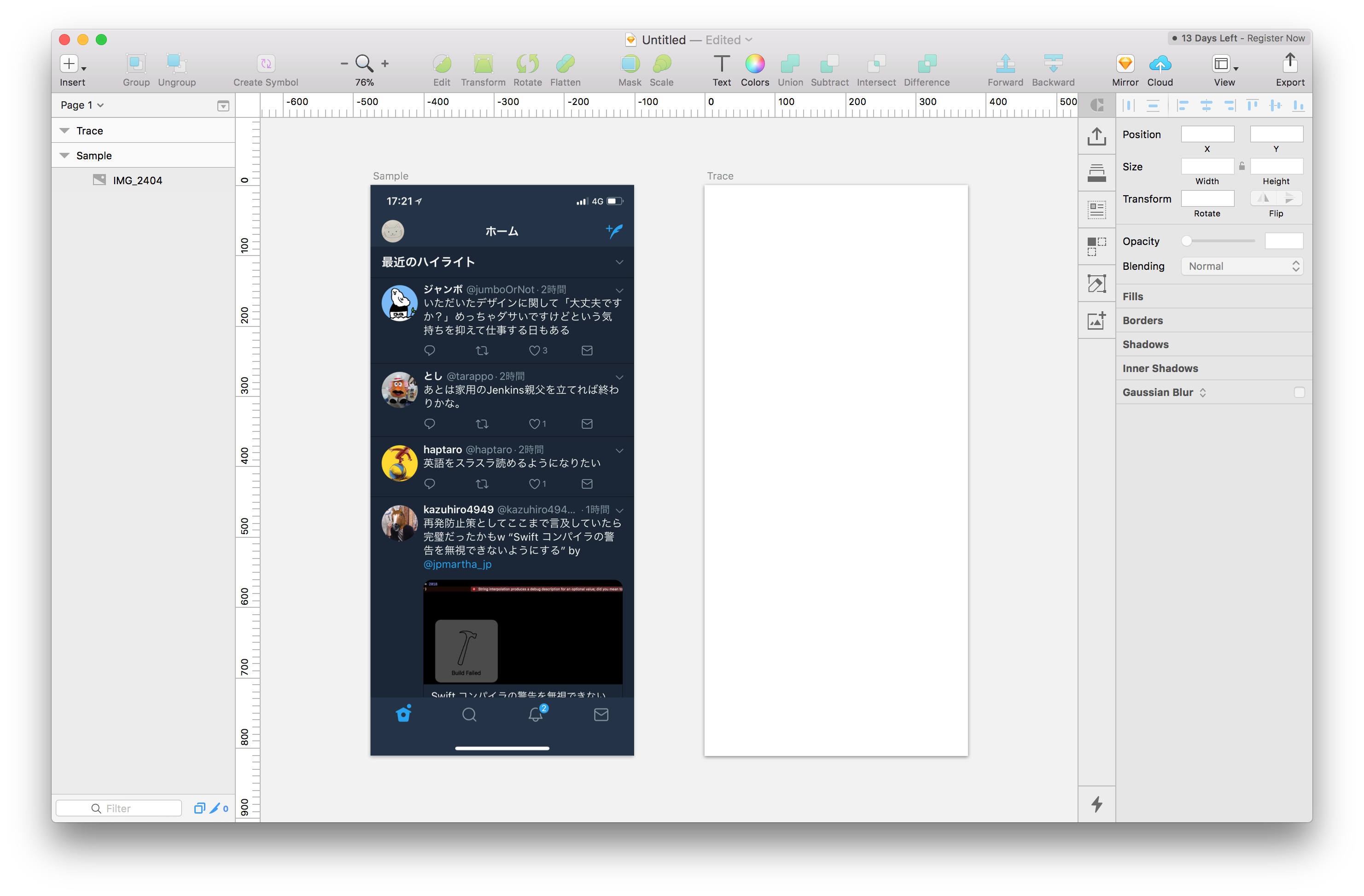Zoom in with the plus button
The height and width of the screenshot is (896, 1364).
(x=385, y=64)
